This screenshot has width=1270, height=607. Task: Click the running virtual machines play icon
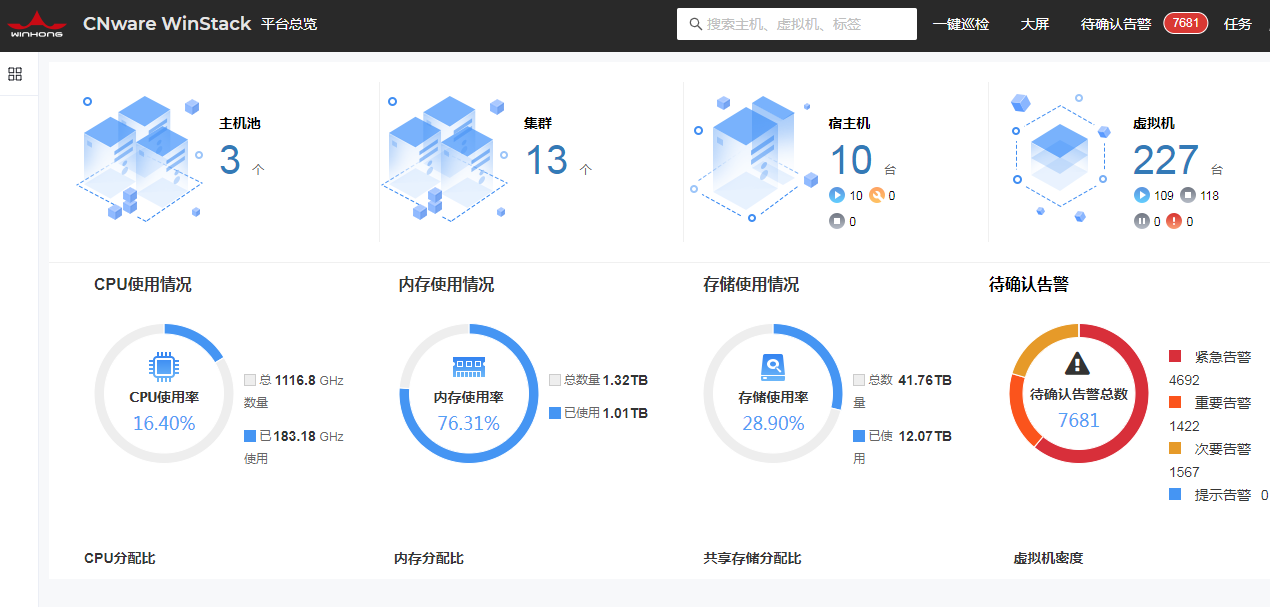click(x=1141, y=196)
